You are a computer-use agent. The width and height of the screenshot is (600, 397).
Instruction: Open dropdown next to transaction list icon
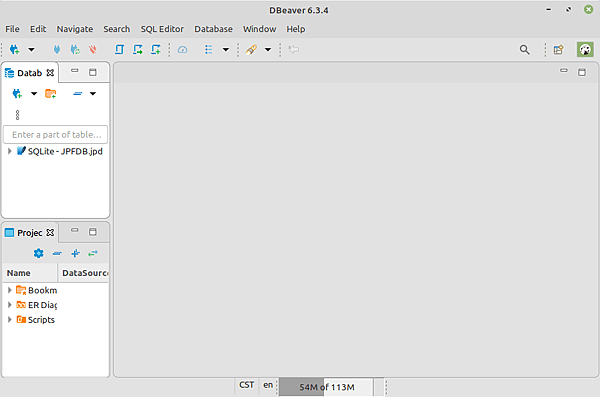coord(226,49)
